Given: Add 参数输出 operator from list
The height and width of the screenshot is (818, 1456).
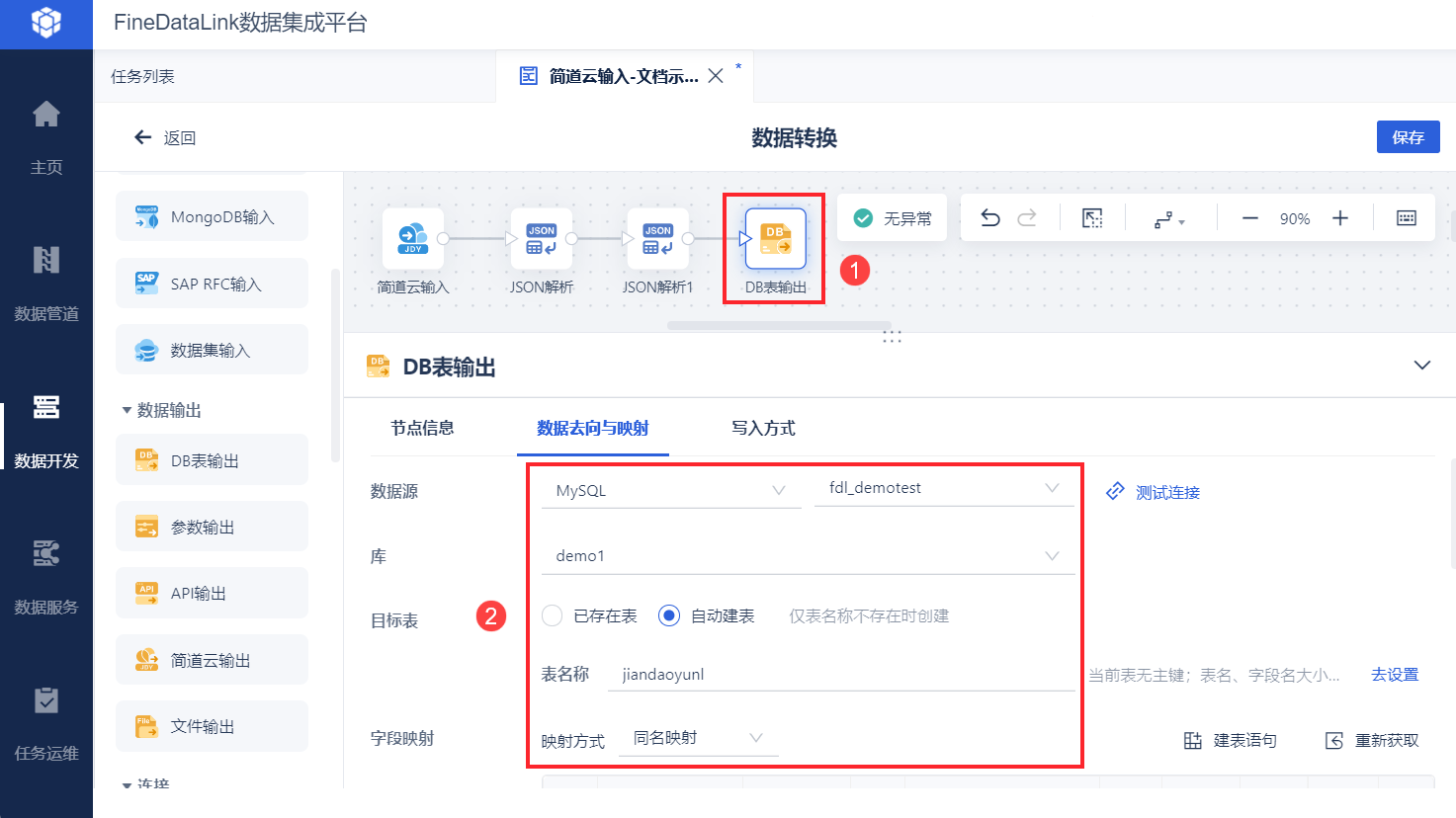Looking at the screenshot, I should click(212, 527).
